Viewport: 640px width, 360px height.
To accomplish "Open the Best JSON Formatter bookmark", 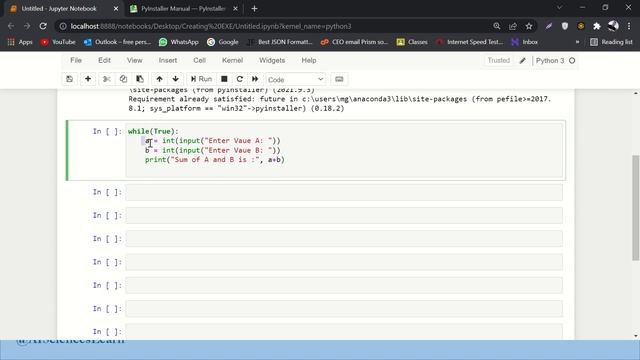I will click(280, 42).
